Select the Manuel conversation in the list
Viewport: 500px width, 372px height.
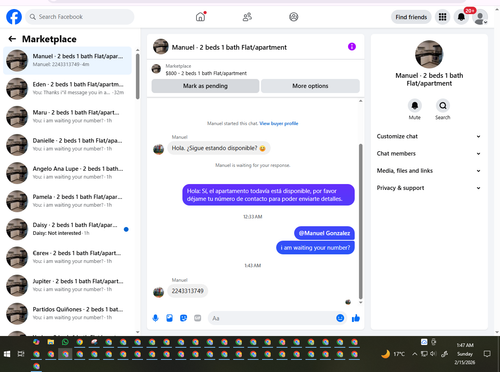tap(68, 60)
